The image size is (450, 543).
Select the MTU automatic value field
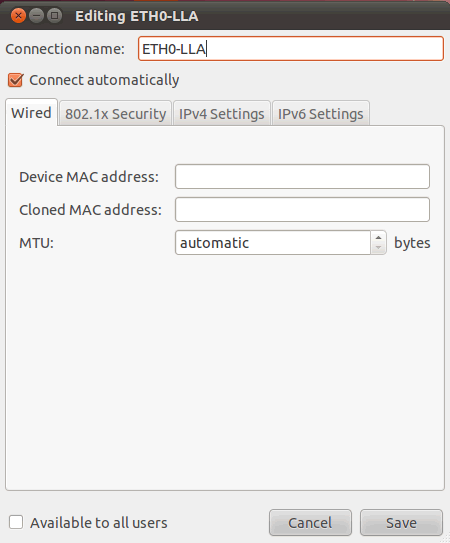[273, 242]
